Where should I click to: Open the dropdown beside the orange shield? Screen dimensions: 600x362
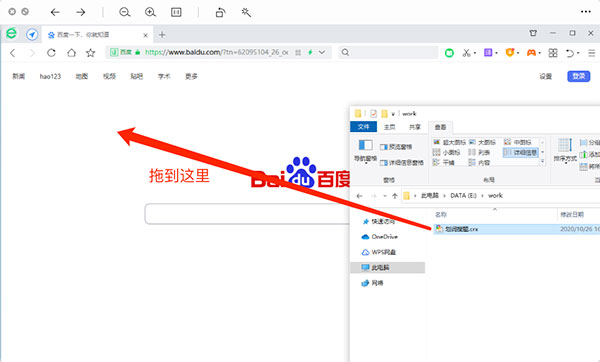pos(518,53)
